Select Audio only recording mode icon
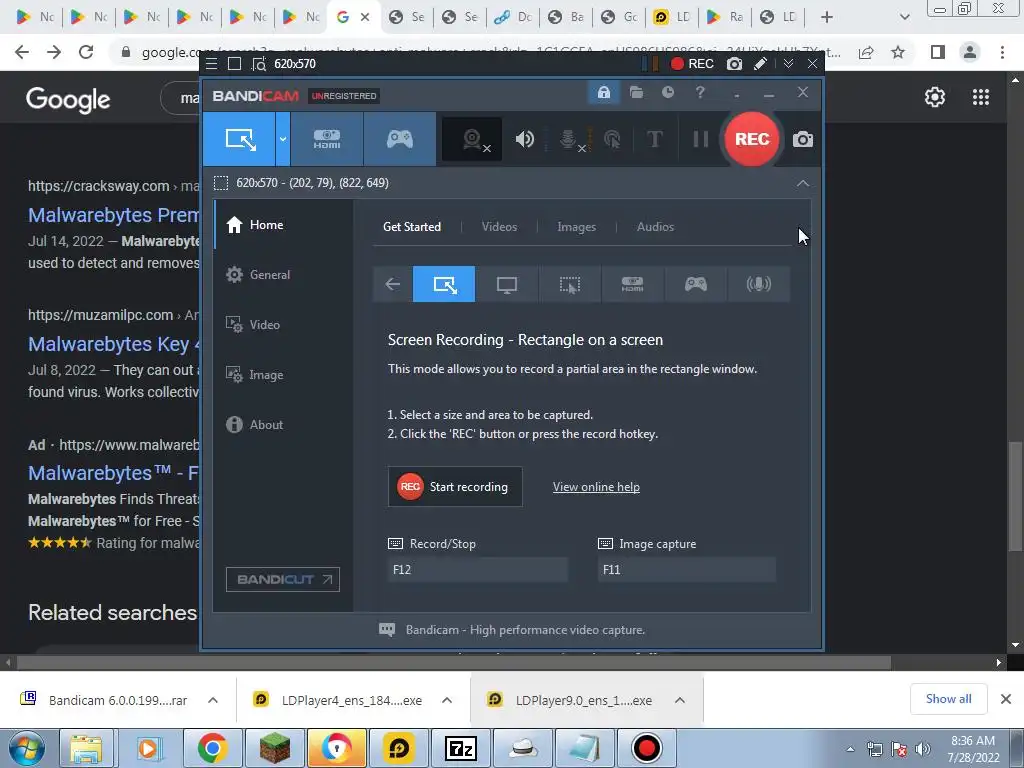The width and height of the screenshot is (1024, 768). 758,284
